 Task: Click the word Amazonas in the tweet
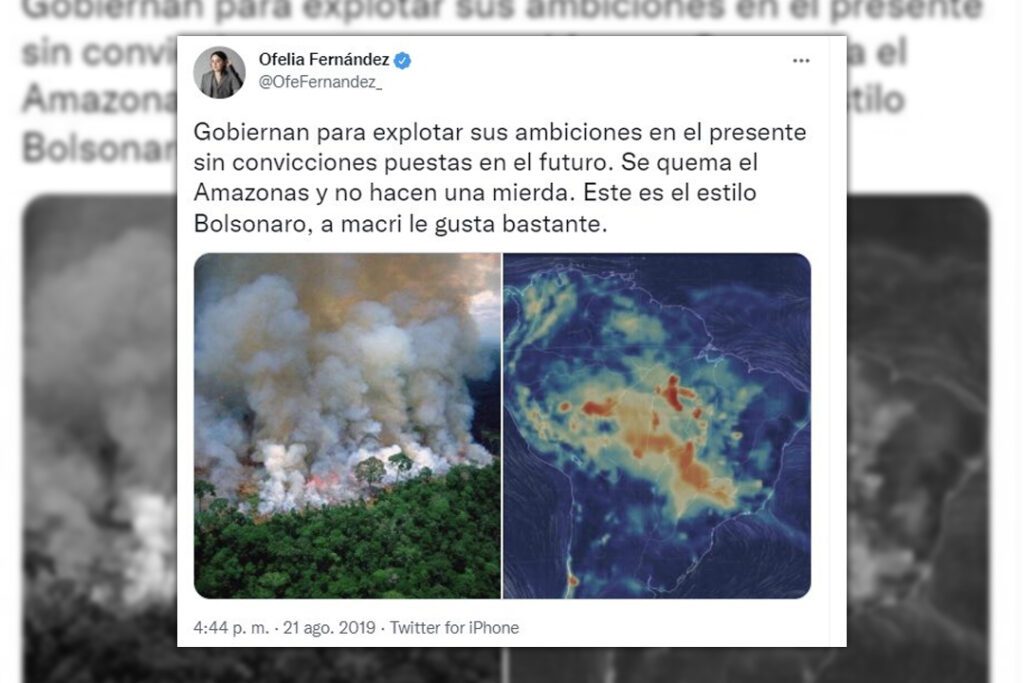click(x=251, y=193)
